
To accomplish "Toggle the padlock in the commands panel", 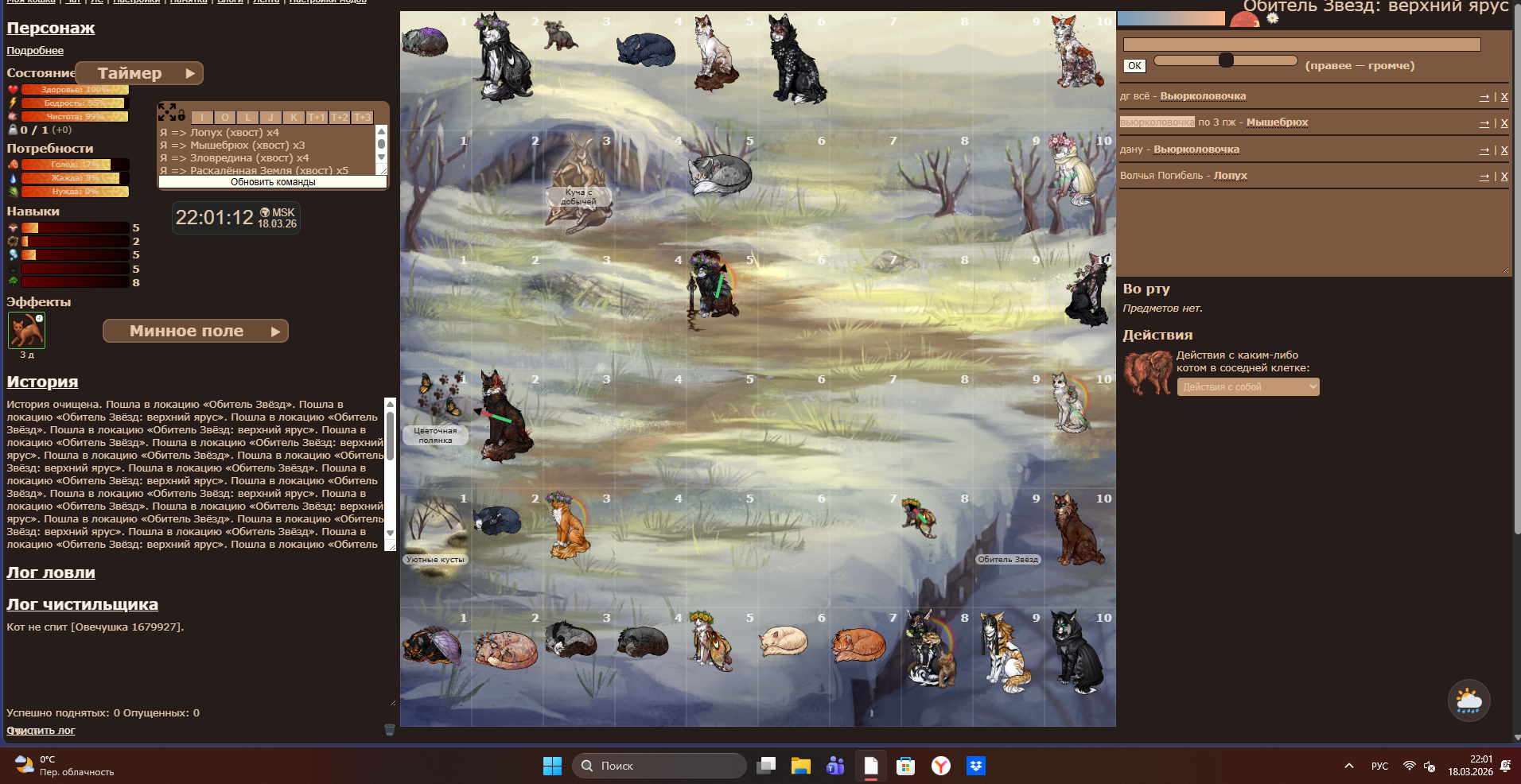I will click(181, 115).
